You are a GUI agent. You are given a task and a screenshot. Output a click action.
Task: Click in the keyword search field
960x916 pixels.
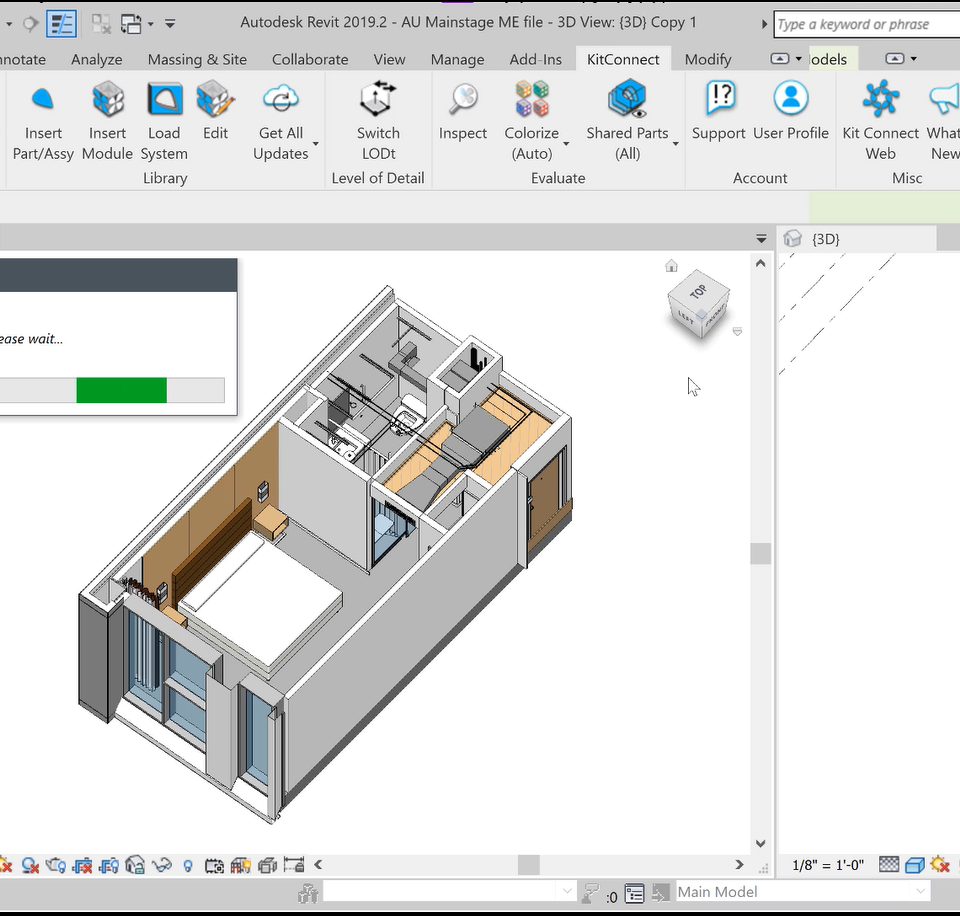(867, 24)
